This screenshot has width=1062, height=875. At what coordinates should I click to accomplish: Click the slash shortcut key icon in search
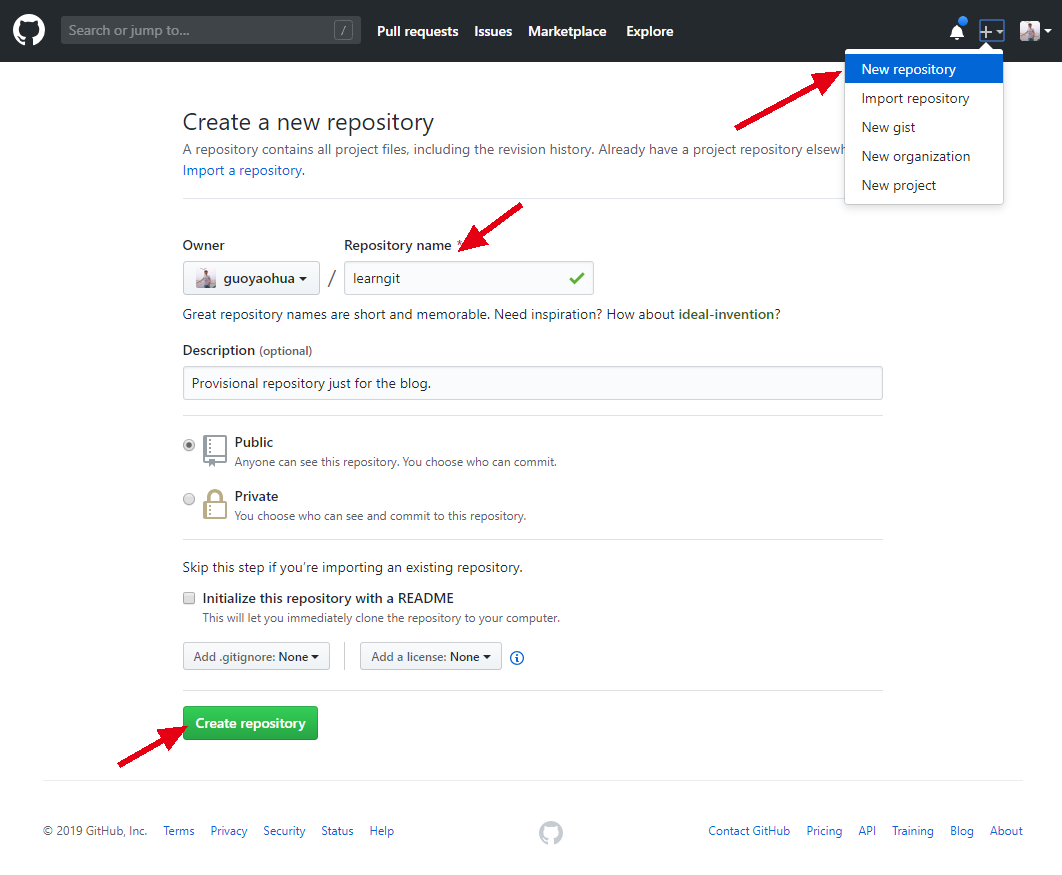point(343,31)
